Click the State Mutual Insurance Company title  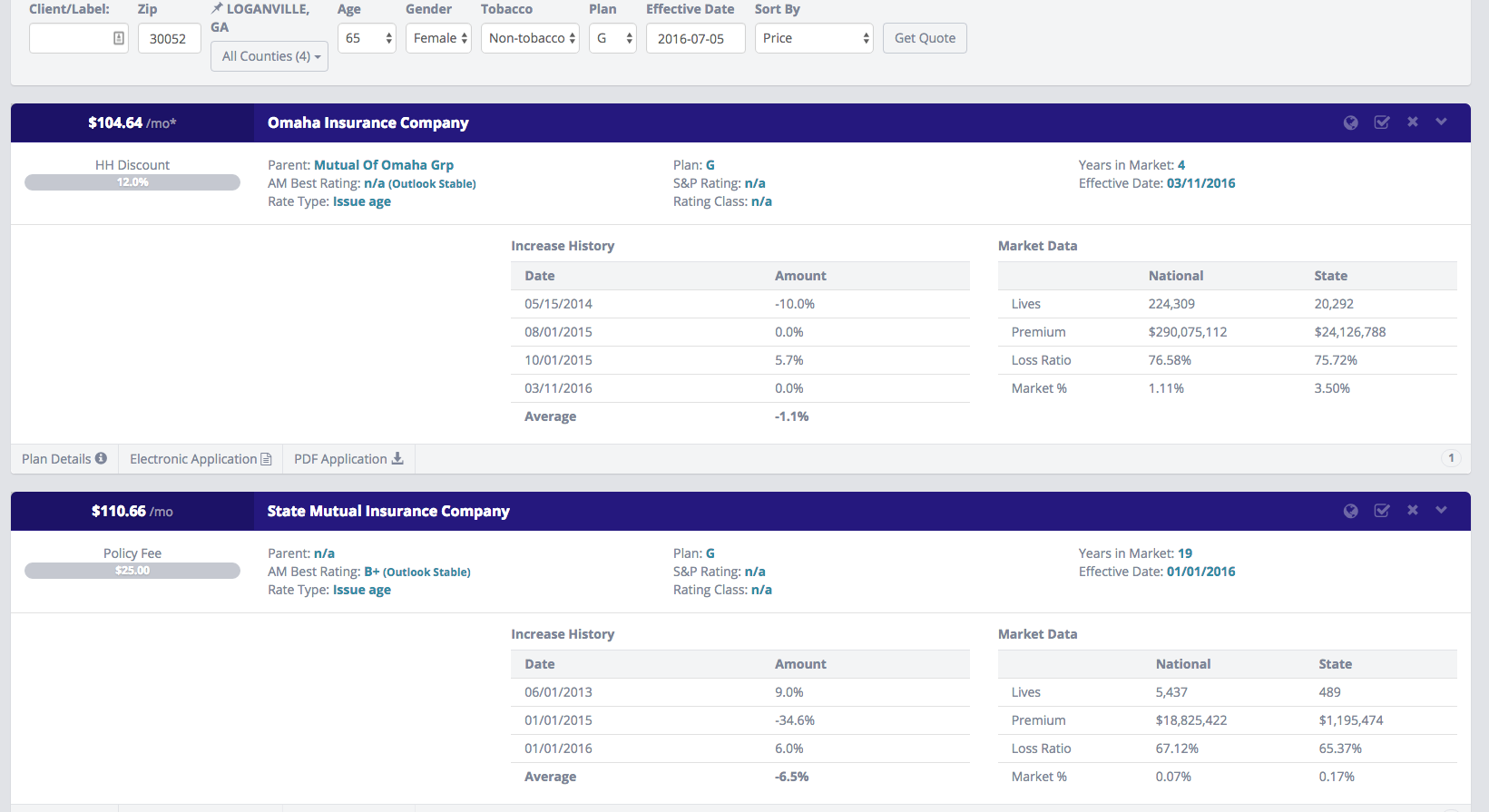coord(388,511)
